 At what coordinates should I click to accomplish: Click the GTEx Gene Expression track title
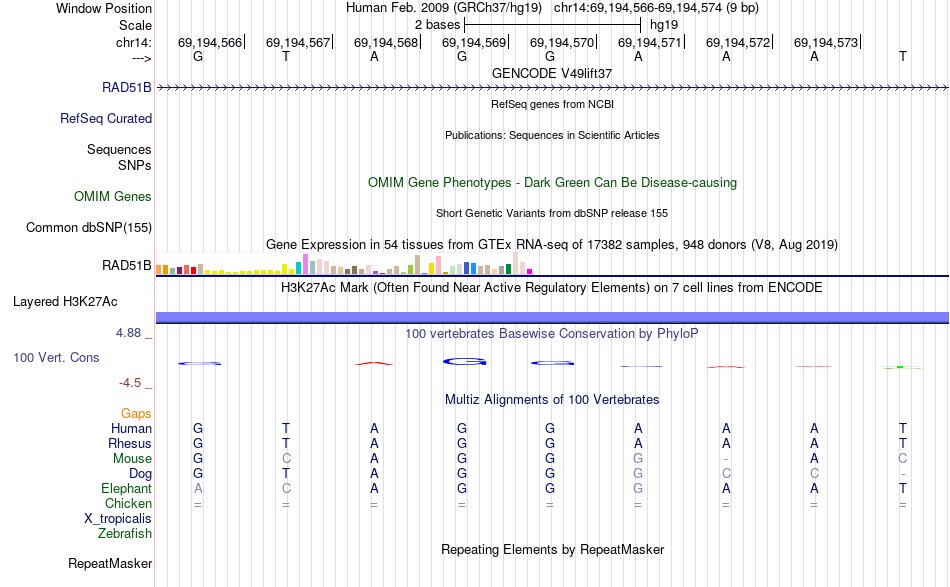[552, 245]
